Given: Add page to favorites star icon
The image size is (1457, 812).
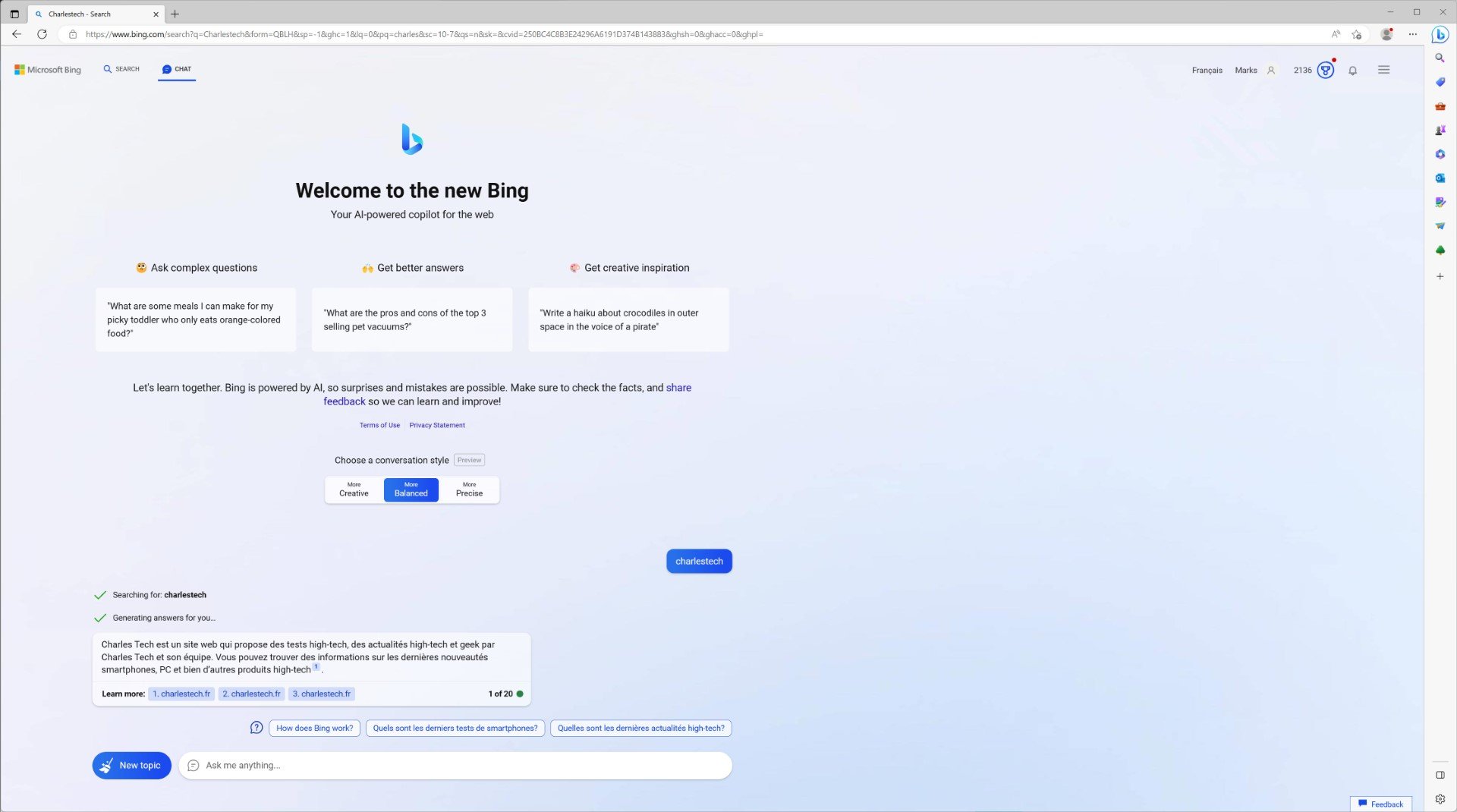Looking at the screenshot, I should pyautogui.click(x=1357, y=34).
